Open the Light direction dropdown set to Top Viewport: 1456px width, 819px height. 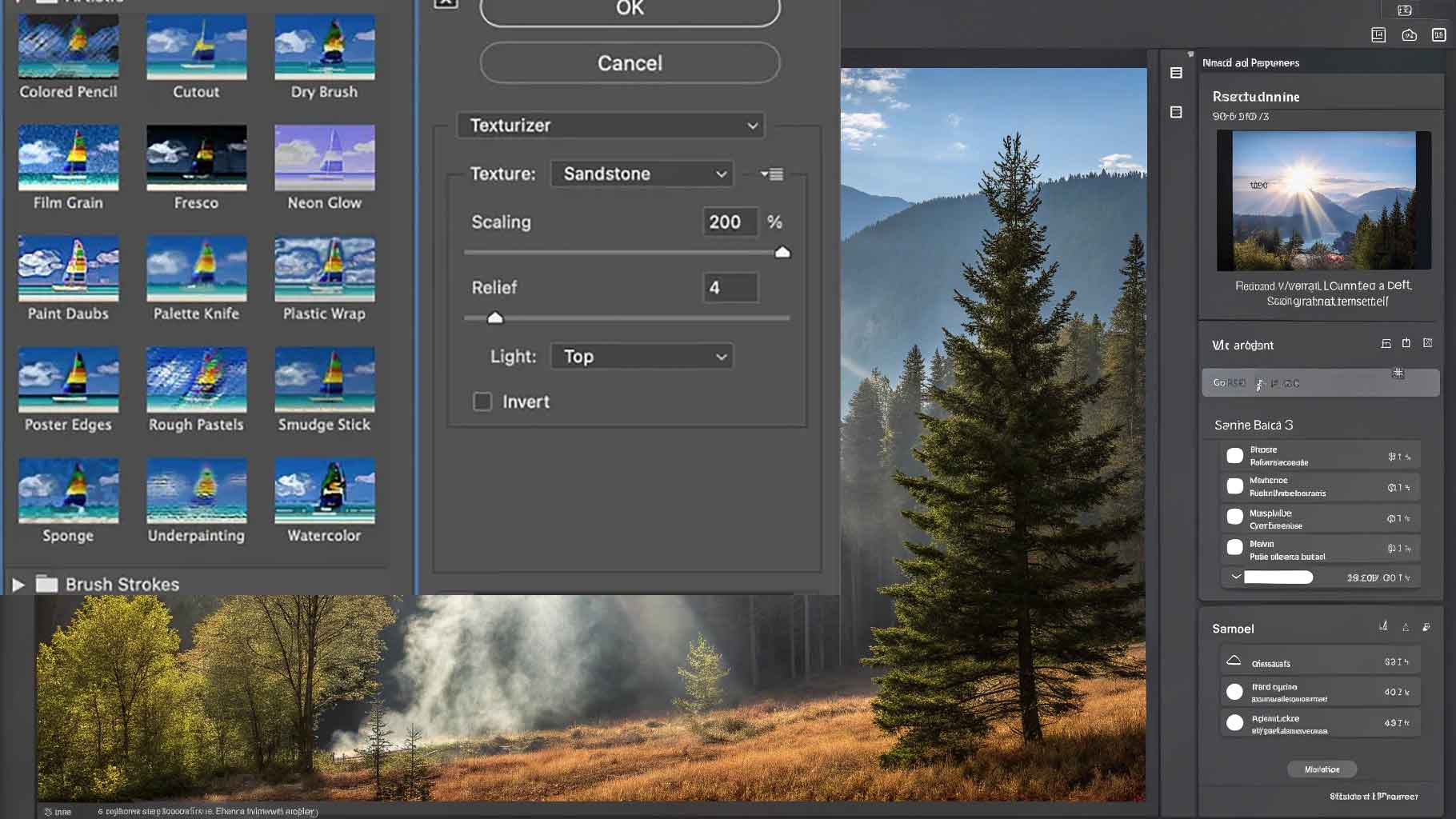(642, 356)
